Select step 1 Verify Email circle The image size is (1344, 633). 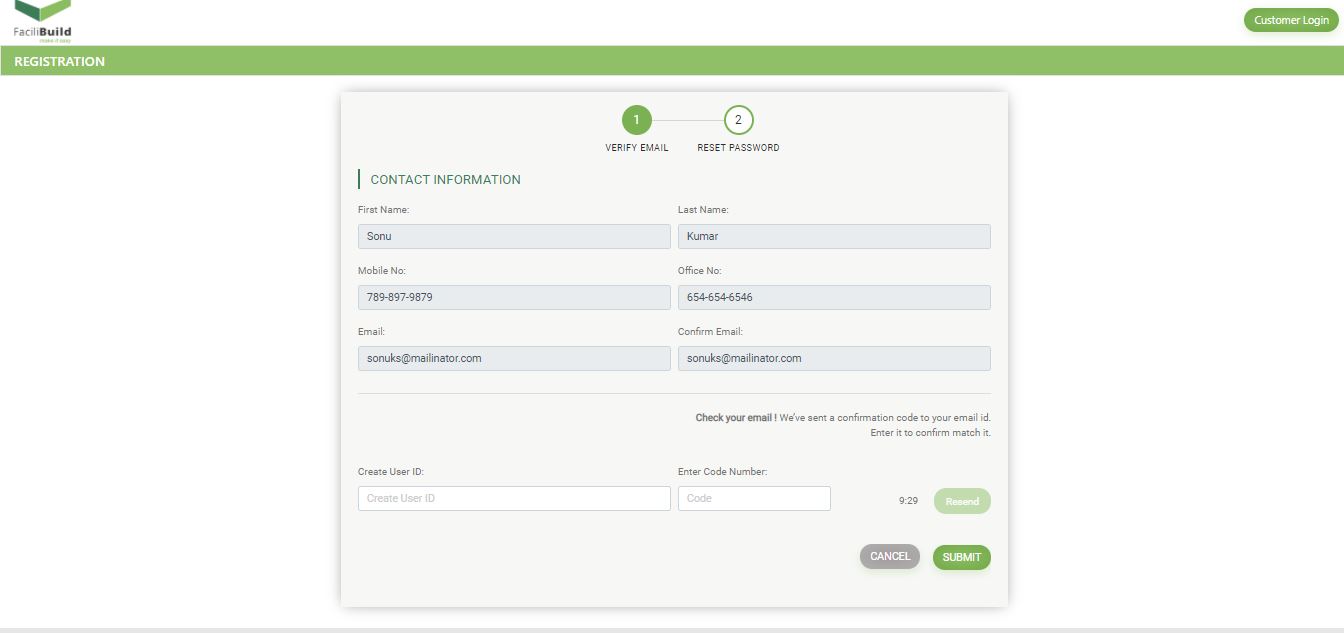[x=636, y=120]
